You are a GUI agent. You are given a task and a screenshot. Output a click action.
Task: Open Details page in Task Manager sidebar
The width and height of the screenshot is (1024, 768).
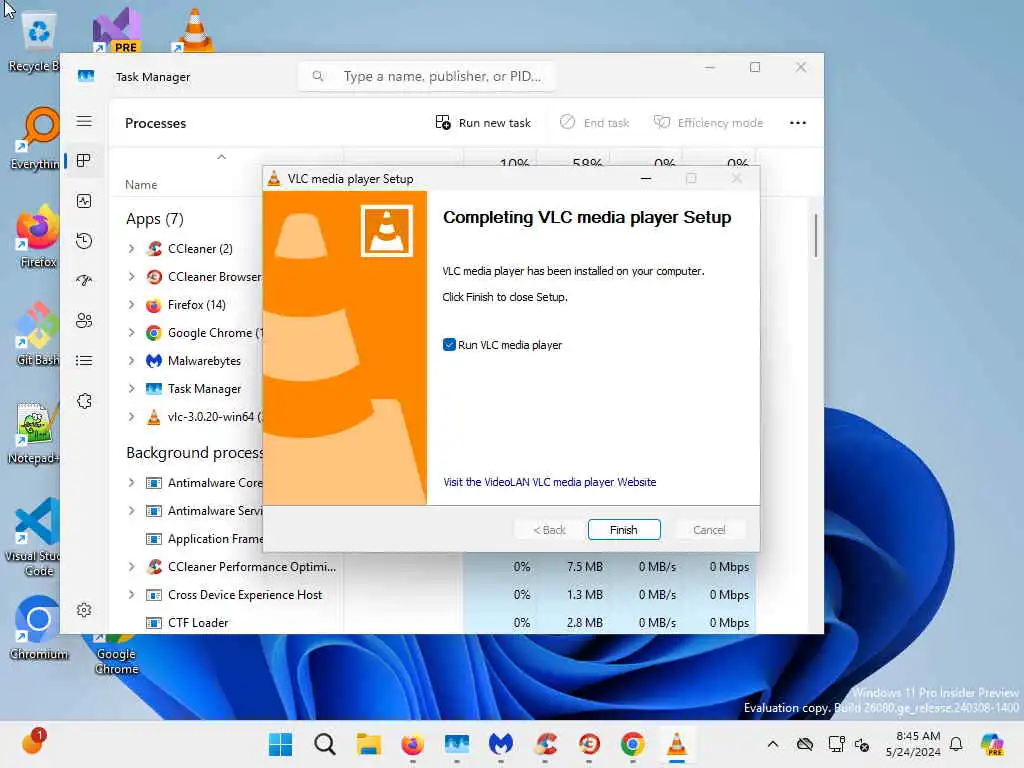pos(84,360)
